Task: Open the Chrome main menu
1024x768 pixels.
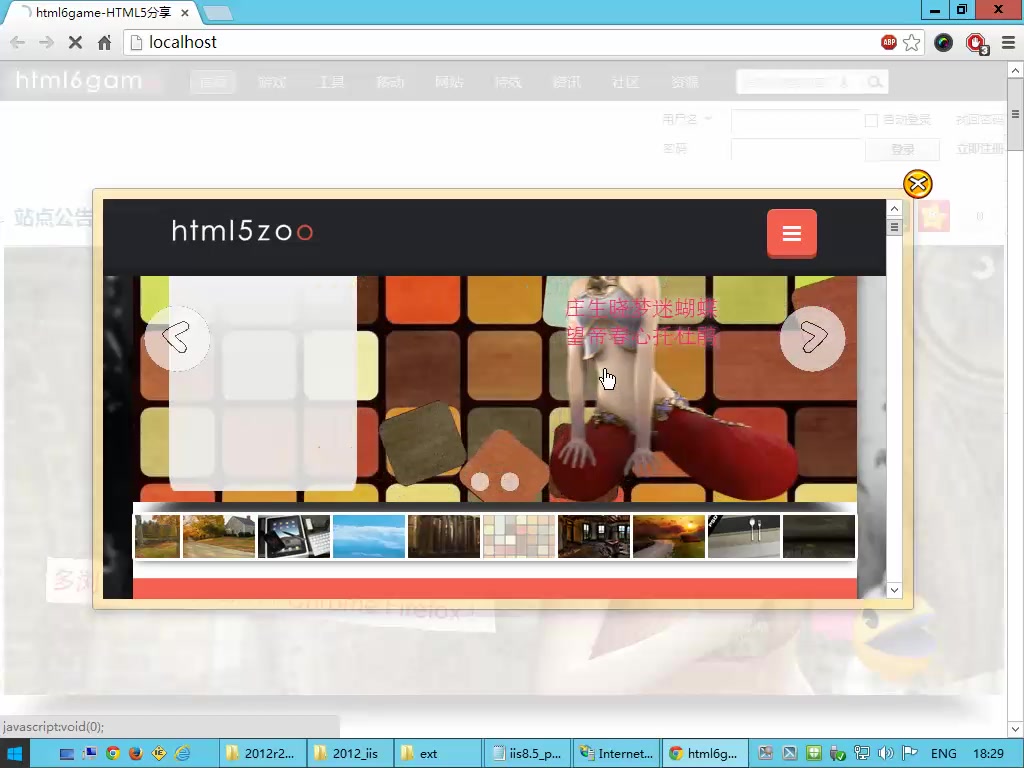Action: click(x=1008, y=42)
